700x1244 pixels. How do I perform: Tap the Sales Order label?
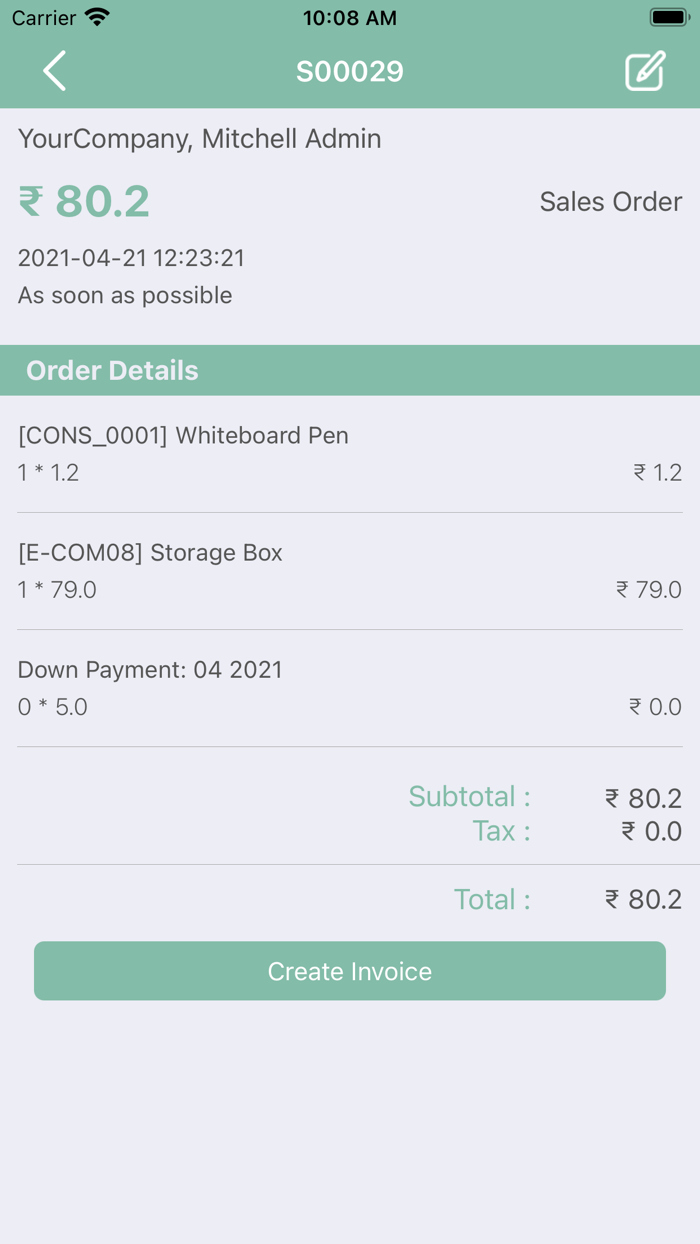(610, 201)
